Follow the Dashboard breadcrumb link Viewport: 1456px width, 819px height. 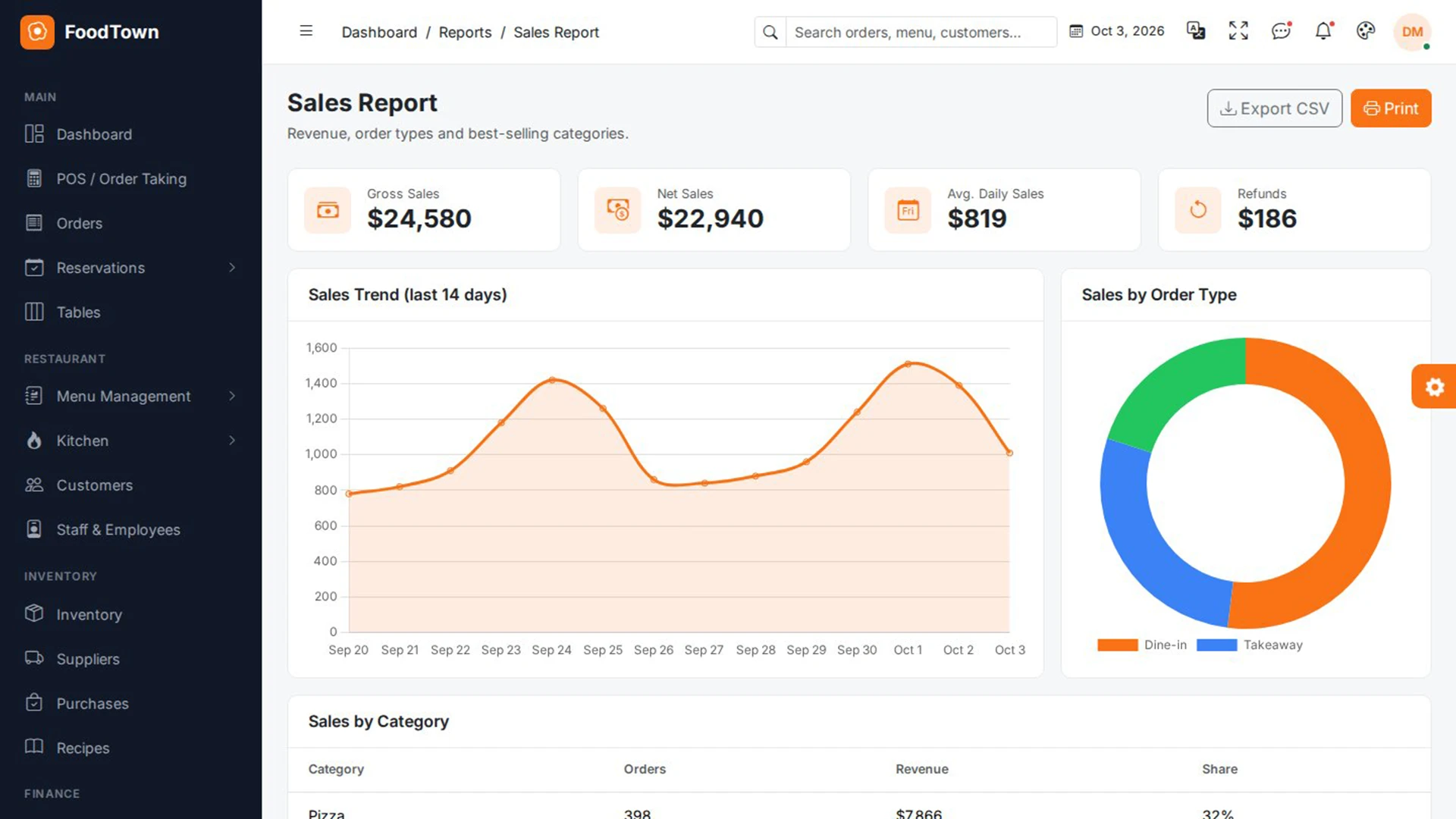379,32
